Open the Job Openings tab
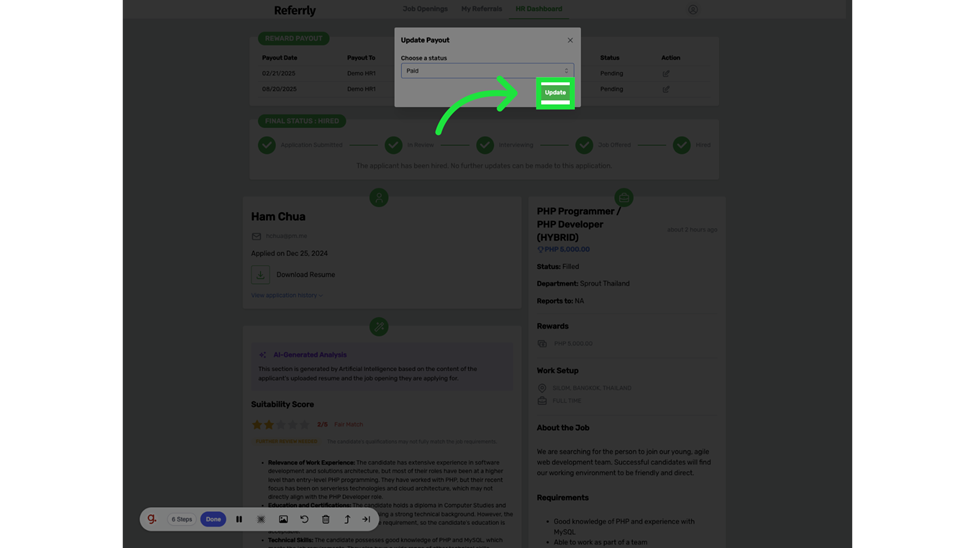Viewport: 975px width, 548px height. point(425,9)
